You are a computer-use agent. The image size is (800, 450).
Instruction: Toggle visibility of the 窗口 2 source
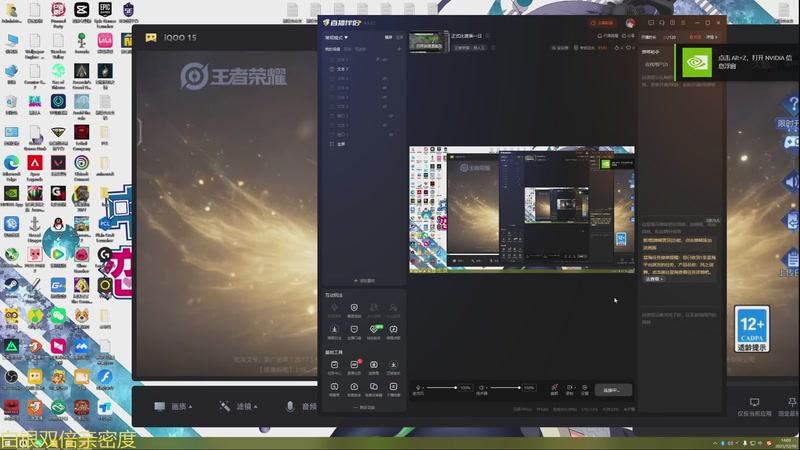391,116
